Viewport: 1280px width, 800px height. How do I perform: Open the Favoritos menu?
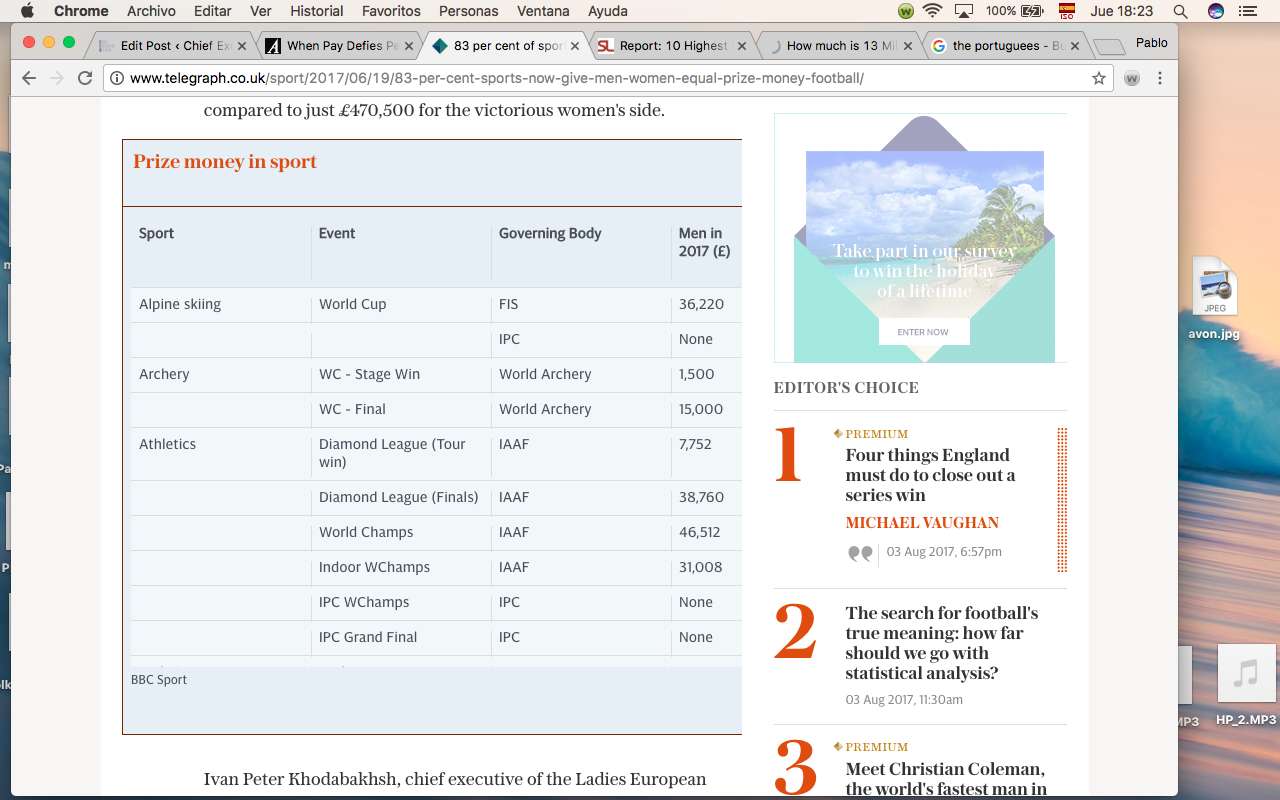click(x=391, y=11)
